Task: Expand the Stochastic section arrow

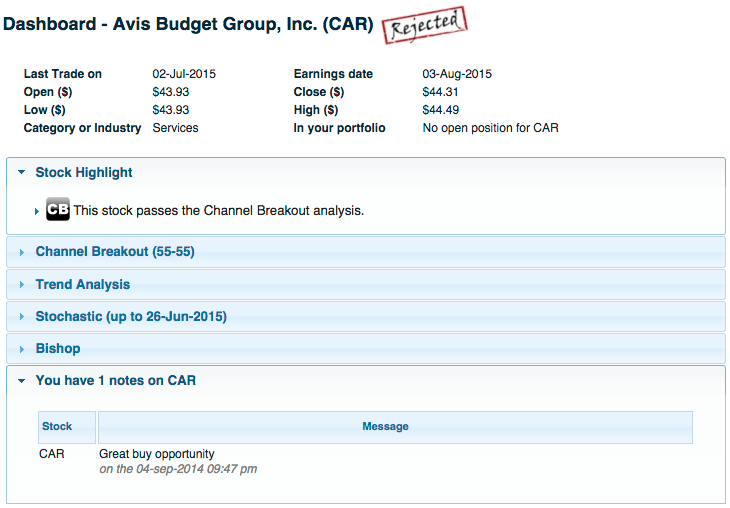Action: tap(22, 317)
